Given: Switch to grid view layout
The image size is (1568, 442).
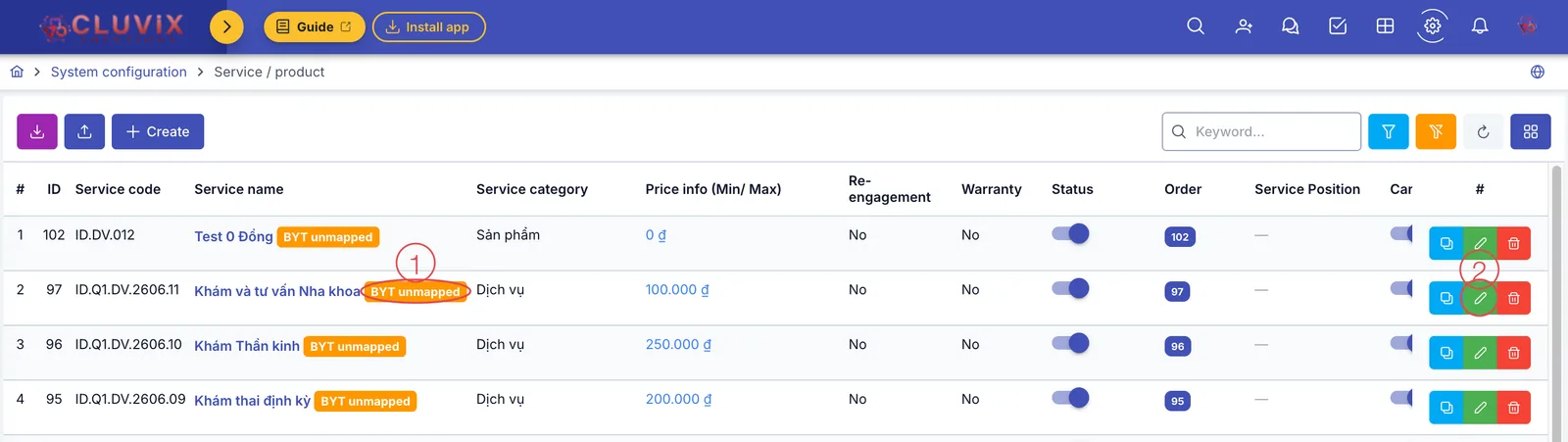Looking at the screenshot, I should (1531, 131).
